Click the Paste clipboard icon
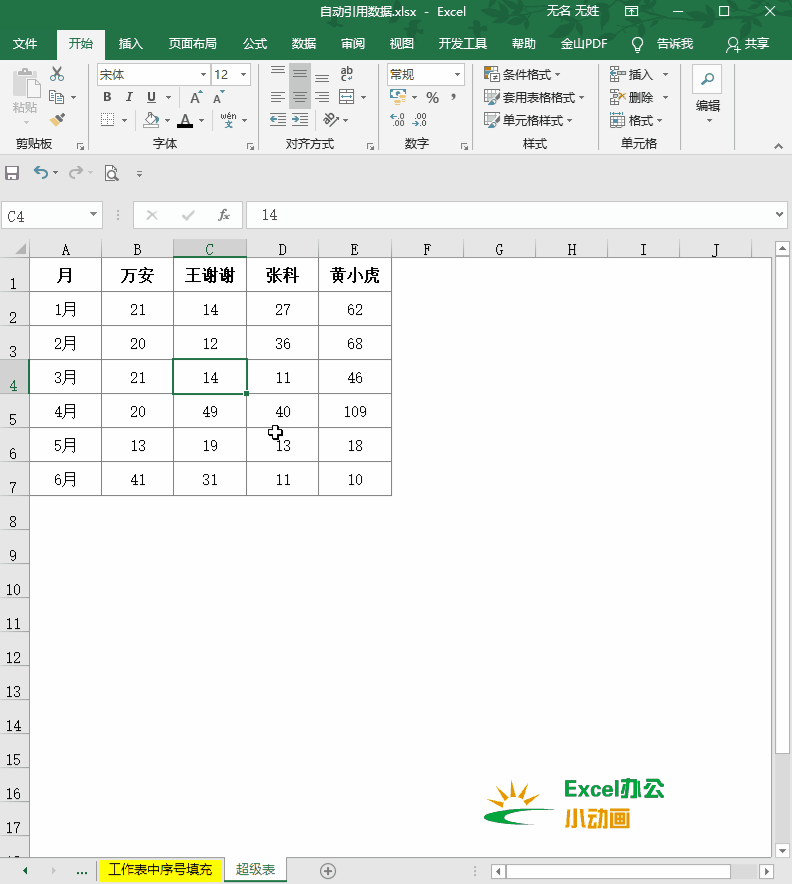792x884 pixels. tap(25, 85)
